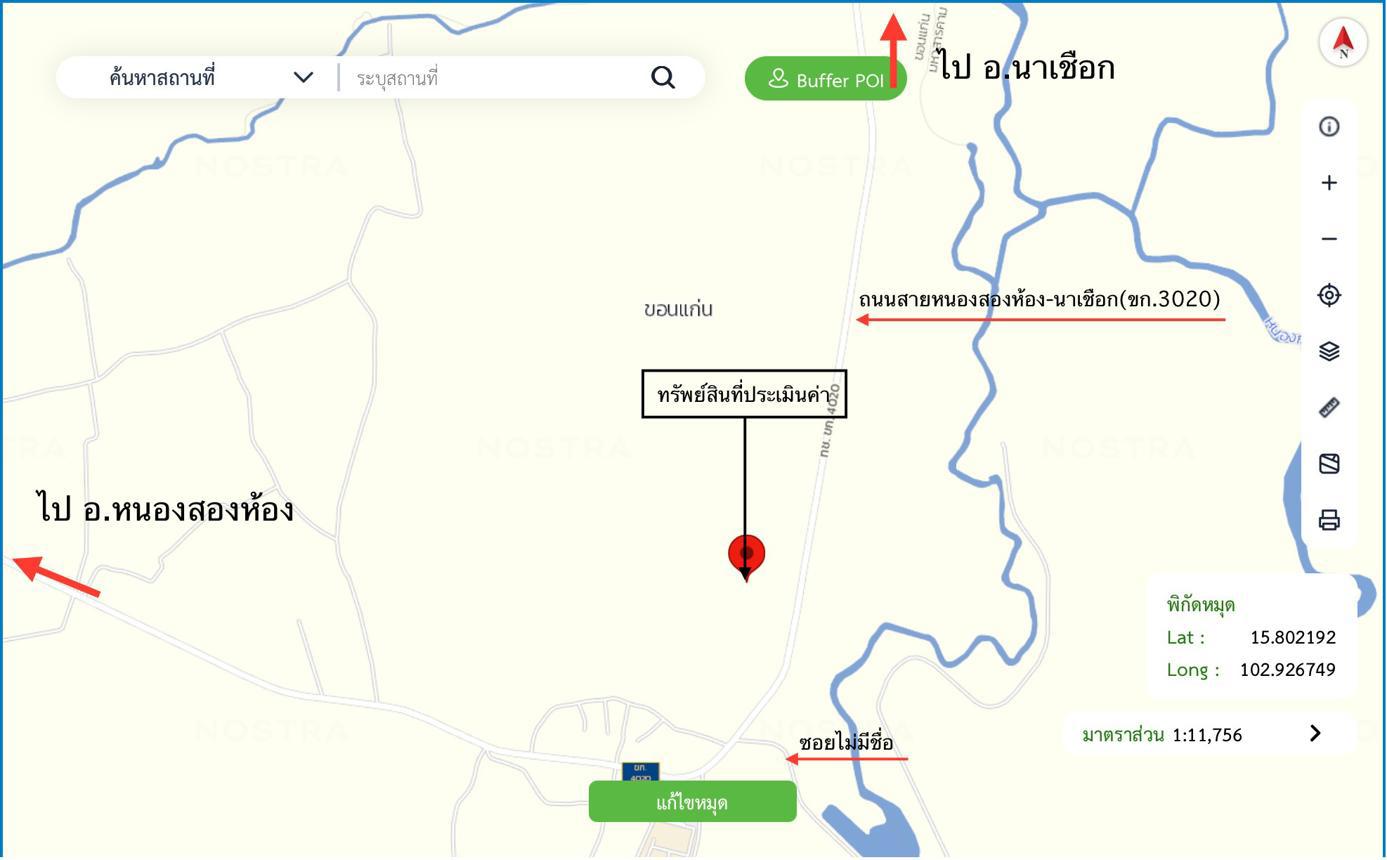The image size is (1387, 860).
Task: Click the red location pin marker
Action: point(746,555)
